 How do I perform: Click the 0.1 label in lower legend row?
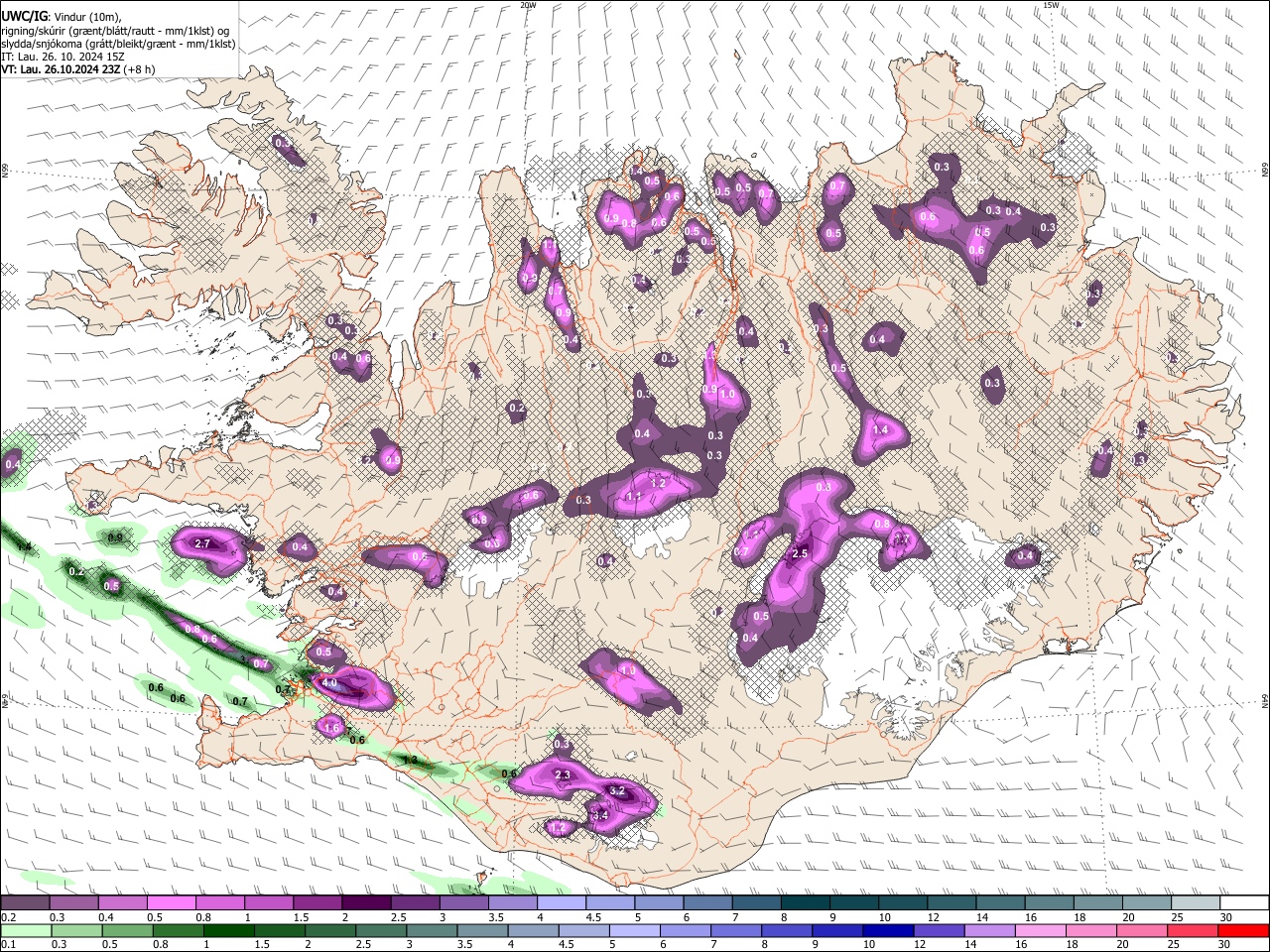coord(8,945)
